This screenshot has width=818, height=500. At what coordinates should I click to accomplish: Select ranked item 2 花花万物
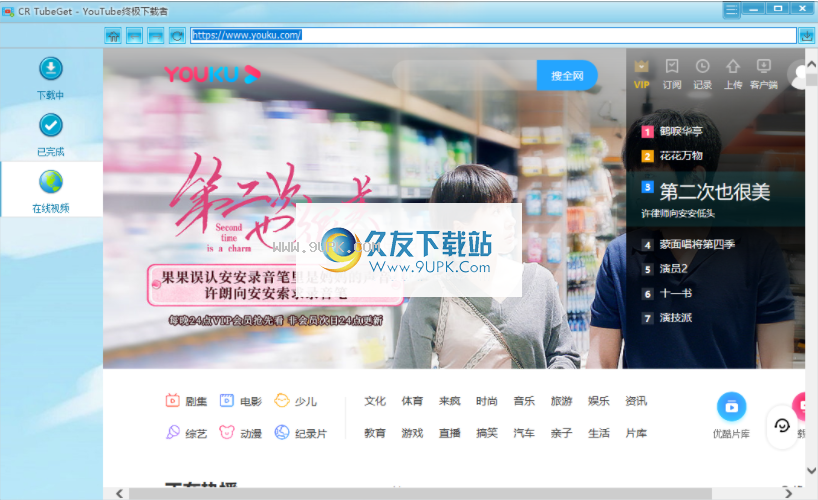(x=672, y=156)
